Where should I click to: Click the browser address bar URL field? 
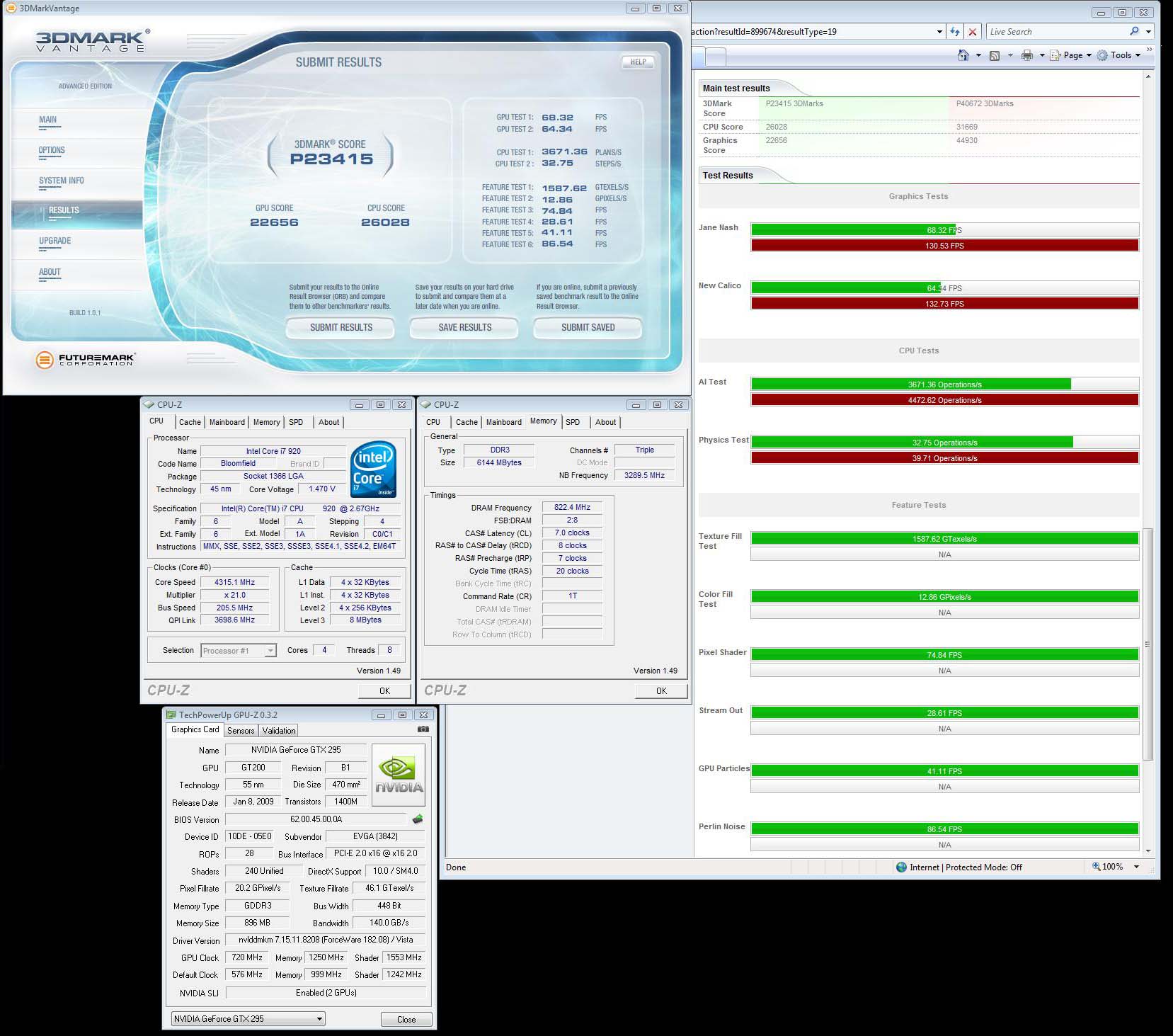pyautogui.click(x=812, y=31)
